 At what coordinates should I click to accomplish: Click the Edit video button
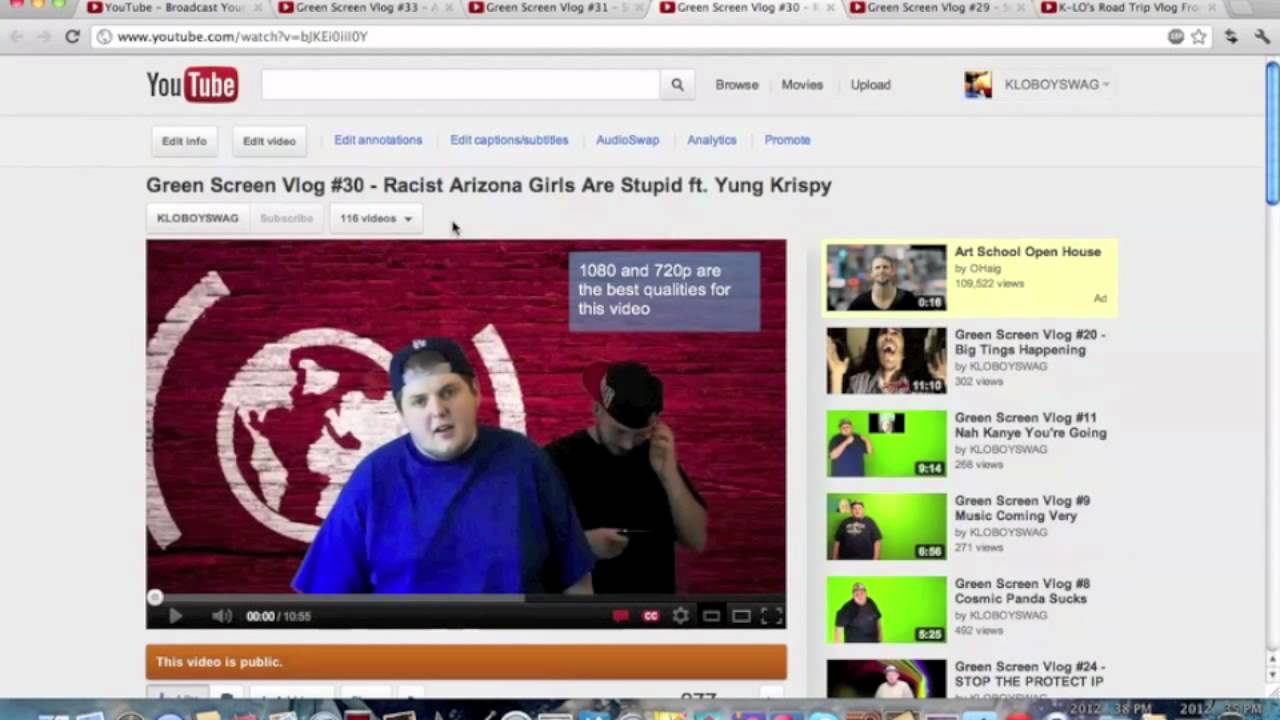[269, 141]
